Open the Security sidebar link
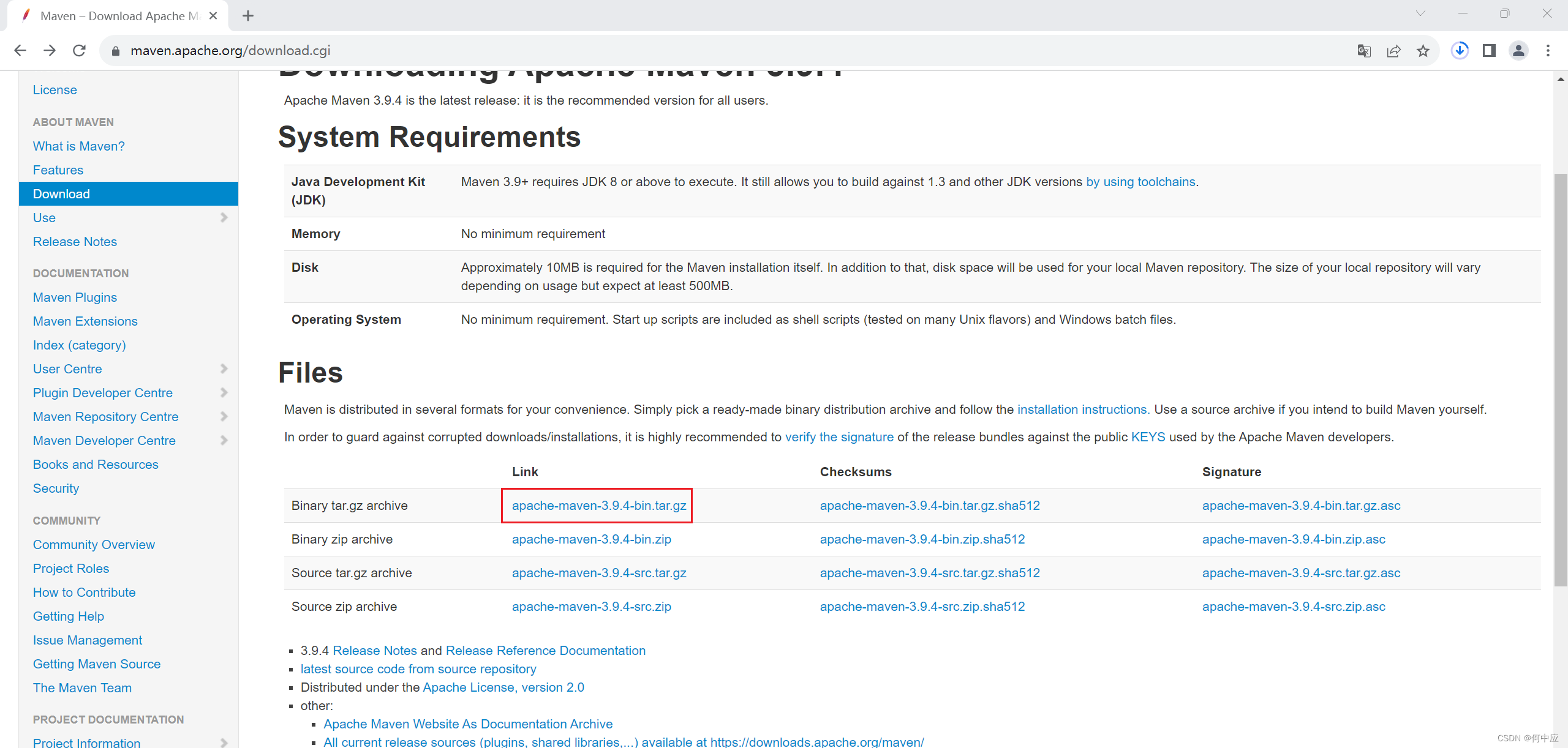Viewport: 1568px width, 748px height. 56,488
